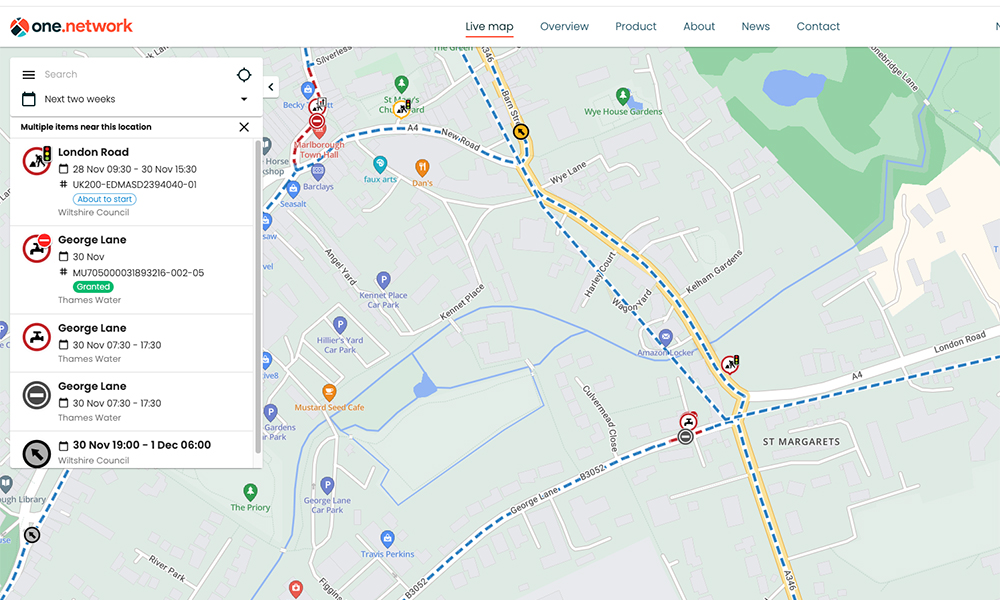Click the no-entry map marker near Town Hall

coord(317,122)
